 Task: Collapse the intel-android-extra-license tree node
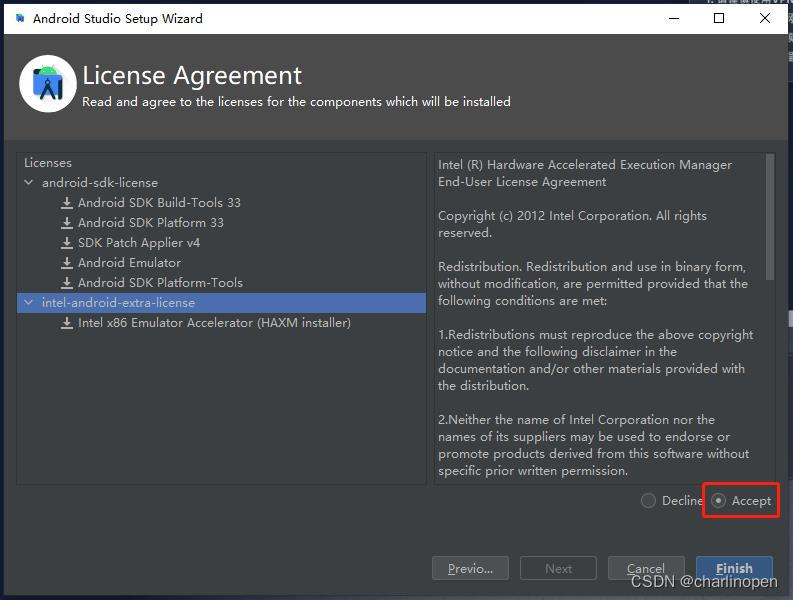29,303
